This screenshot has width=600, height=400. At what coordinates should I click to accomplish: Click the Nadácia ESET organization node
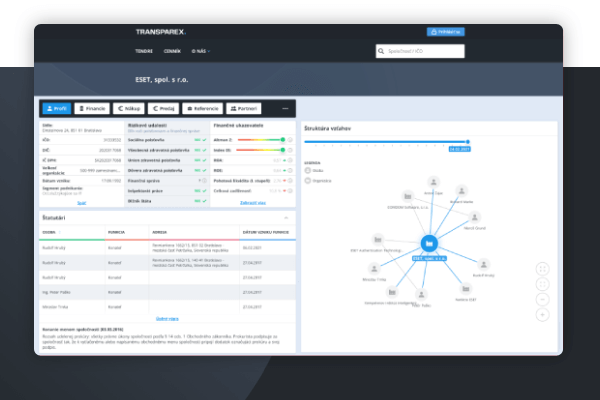click(466, 289)
